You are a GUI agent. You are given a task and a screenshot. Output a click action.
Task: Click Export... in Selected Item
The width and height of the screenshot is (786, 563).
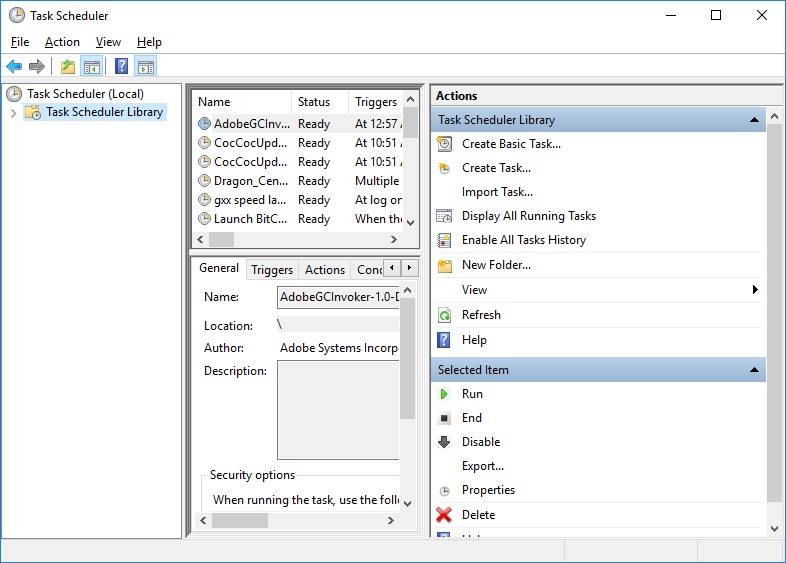483,466
